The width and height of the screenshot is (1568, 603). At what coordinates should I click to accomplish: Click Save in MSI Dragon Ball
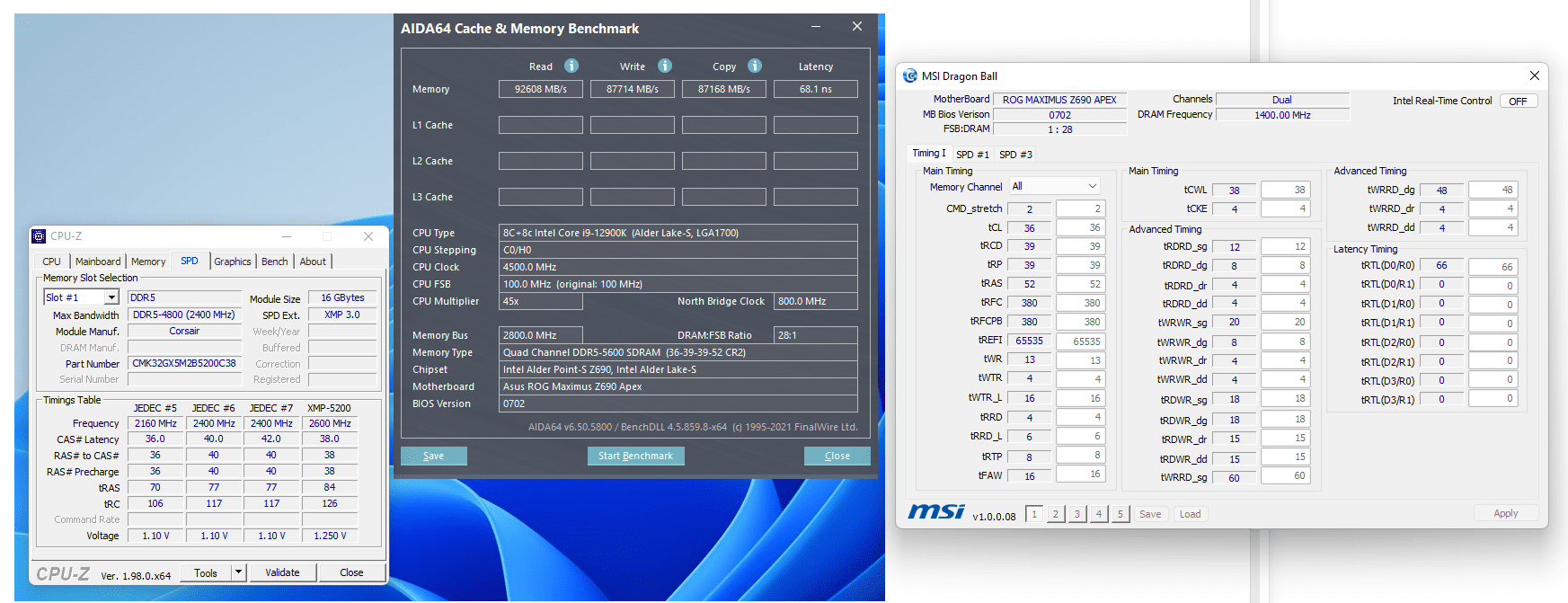pos(1150,514)
